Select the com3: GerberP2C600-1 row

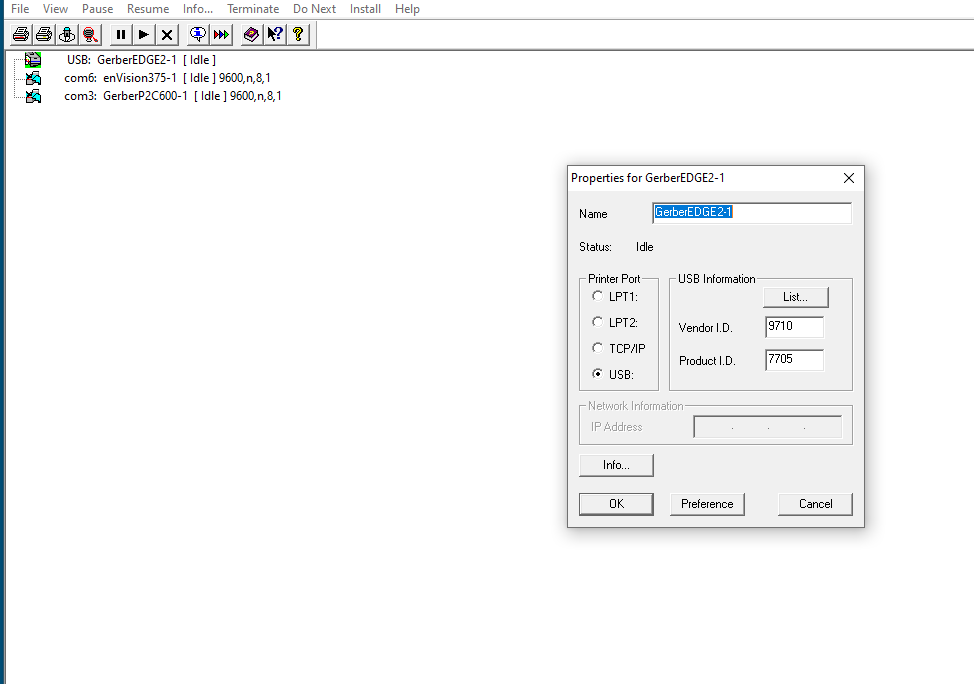(x=173, y=96)
